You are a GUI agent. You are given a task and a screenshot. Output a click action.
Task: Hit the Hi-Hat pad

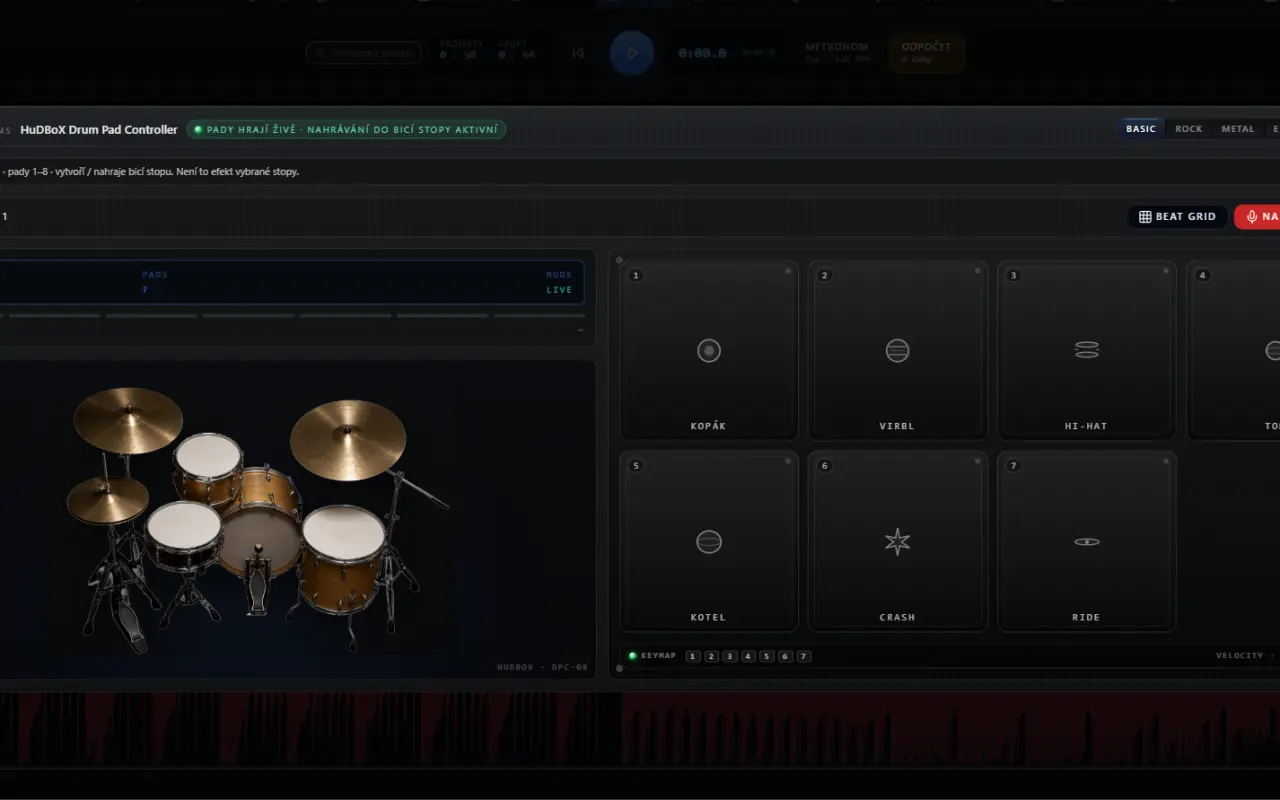click(1087, 351)
